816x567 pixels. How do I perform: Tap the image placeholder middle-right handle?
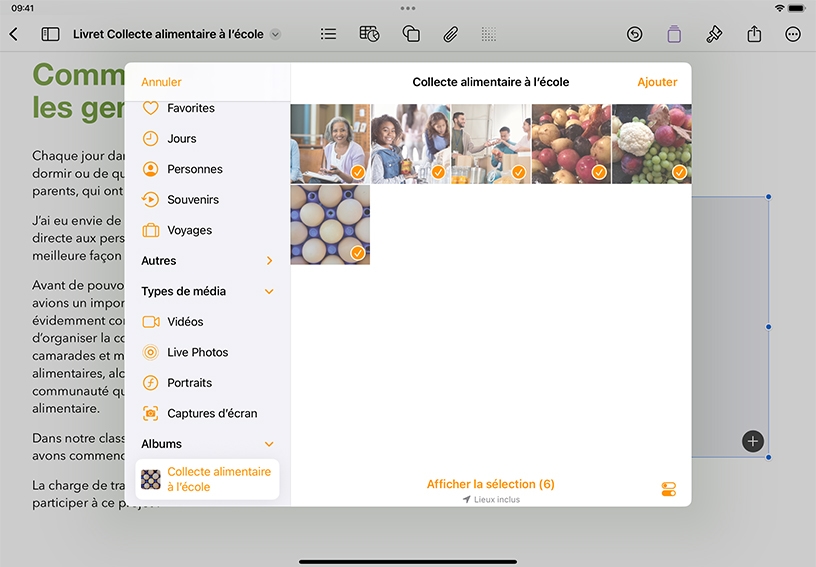769,327
